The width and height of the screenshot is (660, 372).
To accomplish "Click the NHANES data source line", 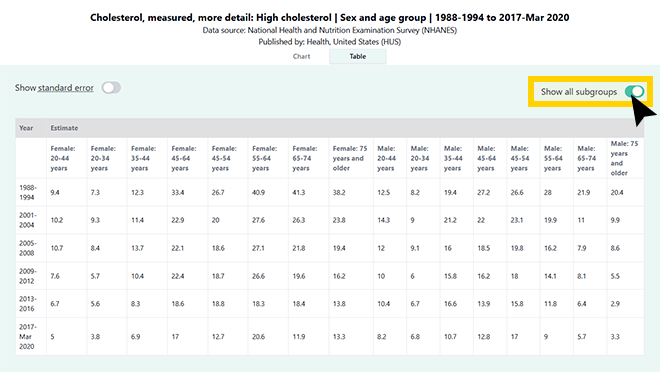I will tap(330, 30).
